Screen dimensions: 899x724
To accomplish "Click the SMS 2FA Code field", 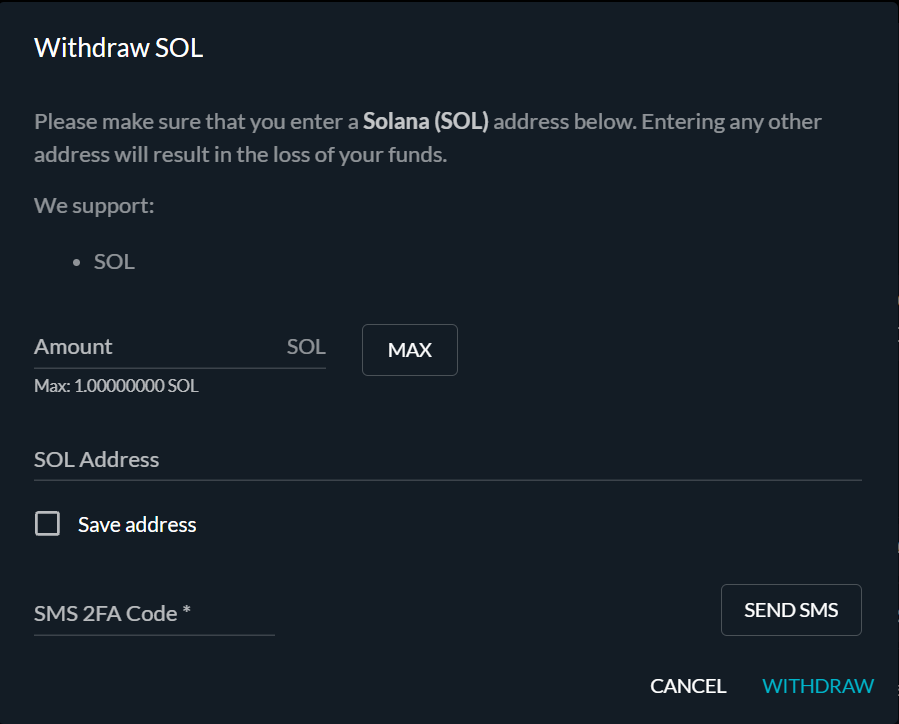I will [x=154, y=614].
